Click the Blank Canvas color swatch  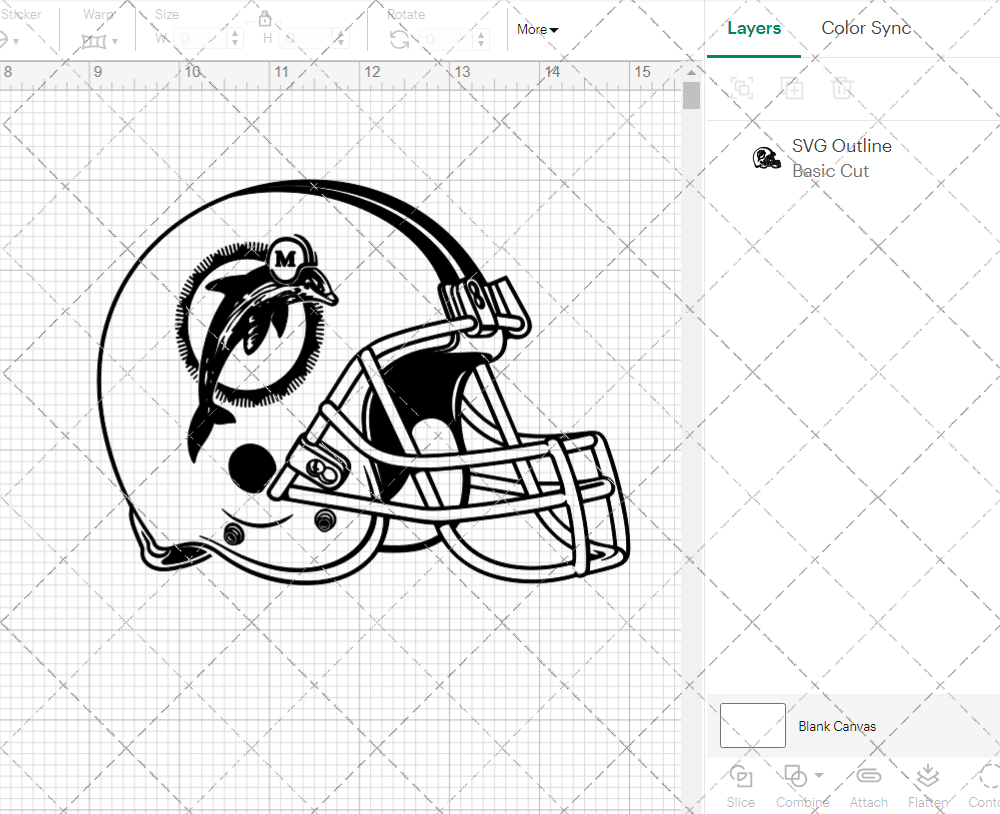click(752, 725)
